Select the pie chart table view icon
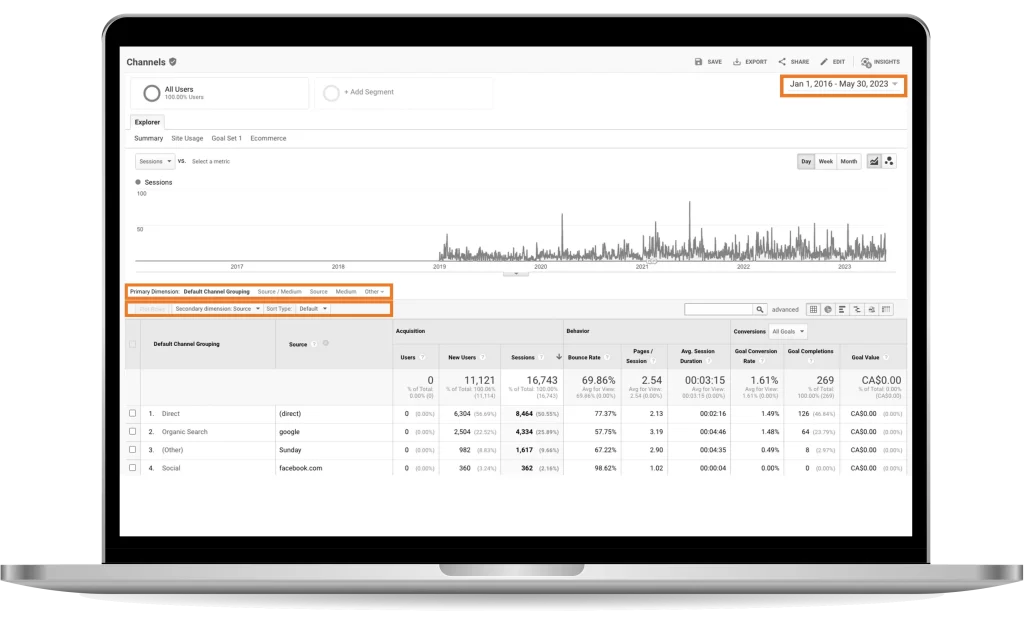The image size is (1024, 624). [x=828, y=310]
